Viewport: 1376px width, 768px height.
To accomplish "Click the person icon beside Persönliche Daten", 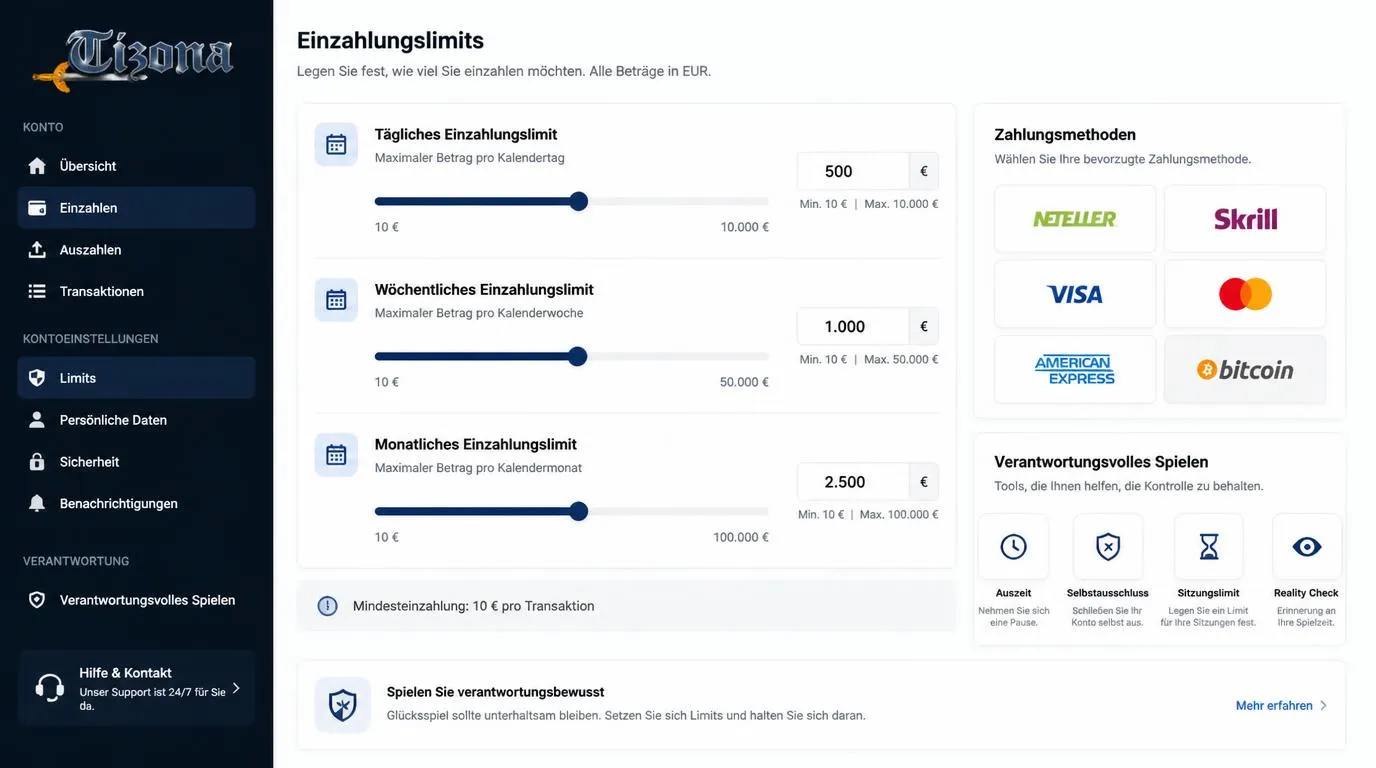I will tap(37, 420).
